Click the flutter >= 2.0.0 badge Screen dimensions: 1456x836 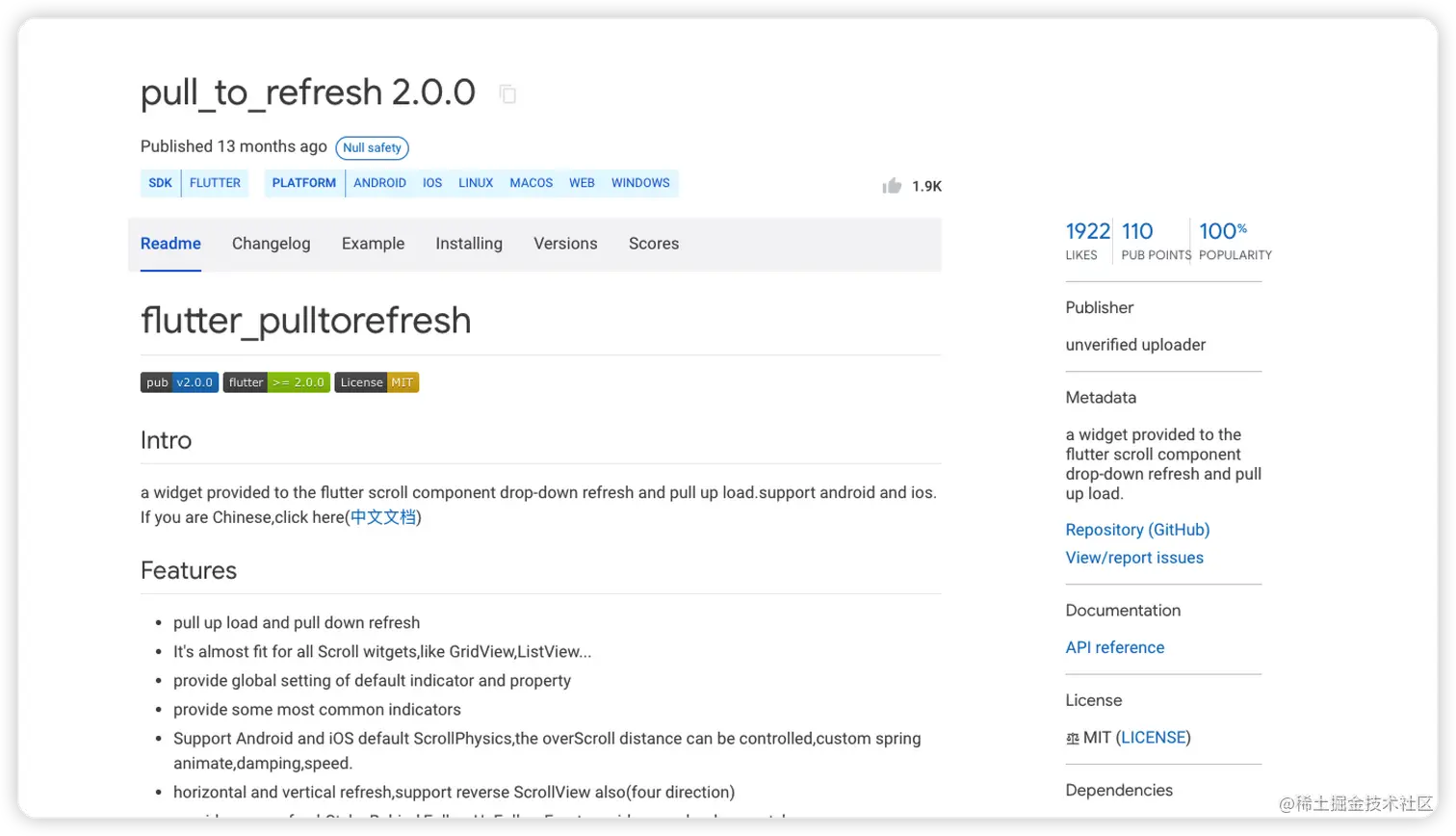click(276, 382)
